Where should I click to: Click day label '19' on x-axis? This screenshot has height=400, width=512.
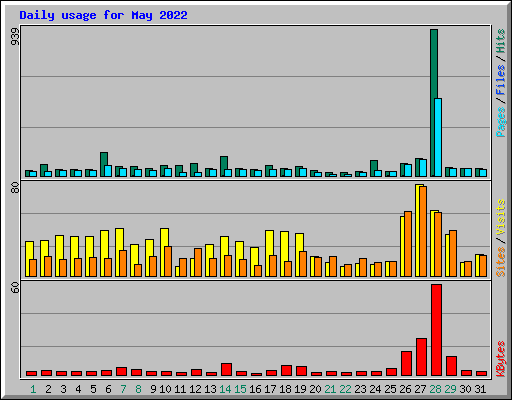pos(300,389)
